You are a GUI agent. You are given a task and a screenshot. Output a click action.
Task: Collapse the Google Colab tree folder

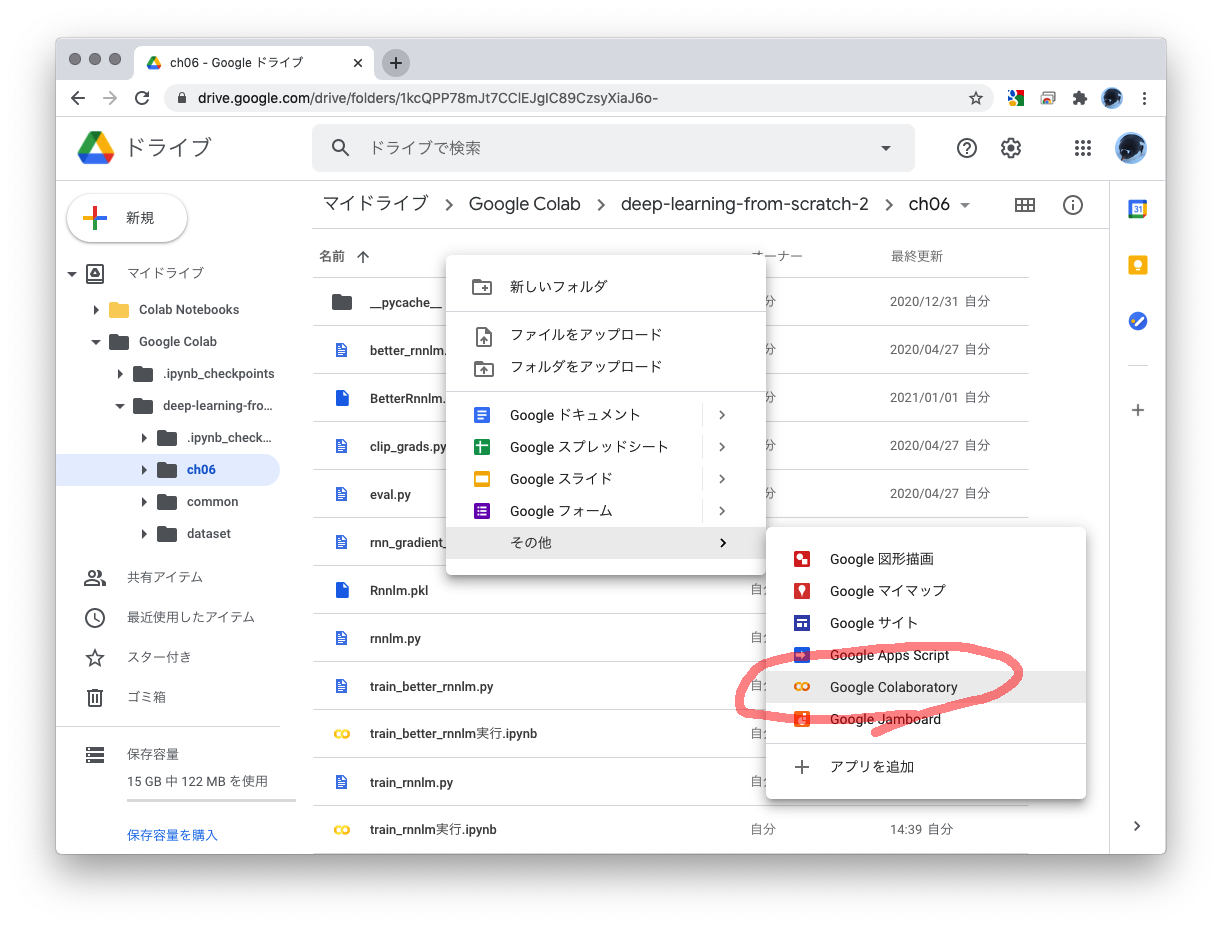click(x=96, y=342)
